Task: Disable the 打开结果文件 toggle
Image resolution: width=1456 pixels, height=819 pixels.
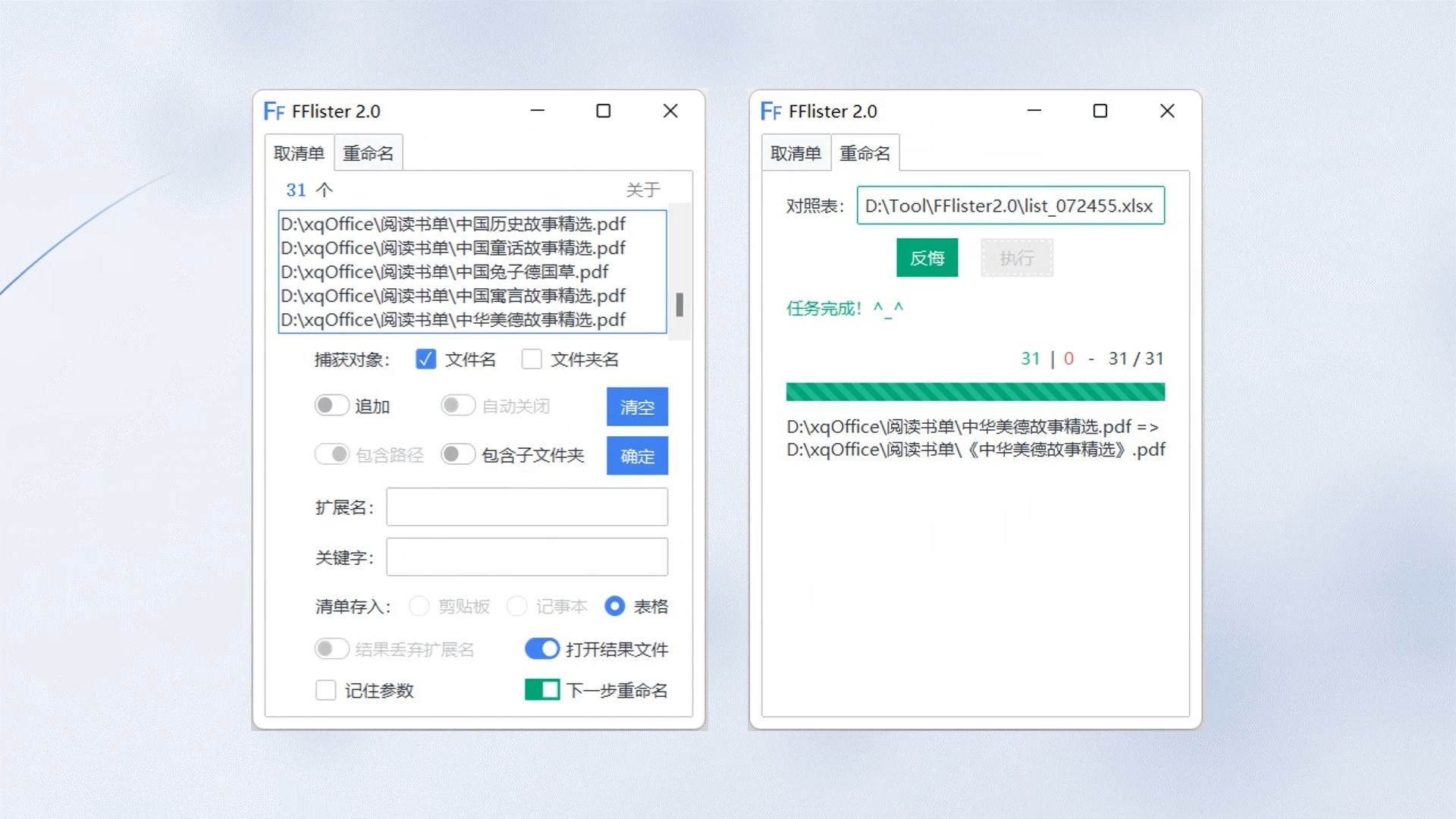Action: pos(542,649)
